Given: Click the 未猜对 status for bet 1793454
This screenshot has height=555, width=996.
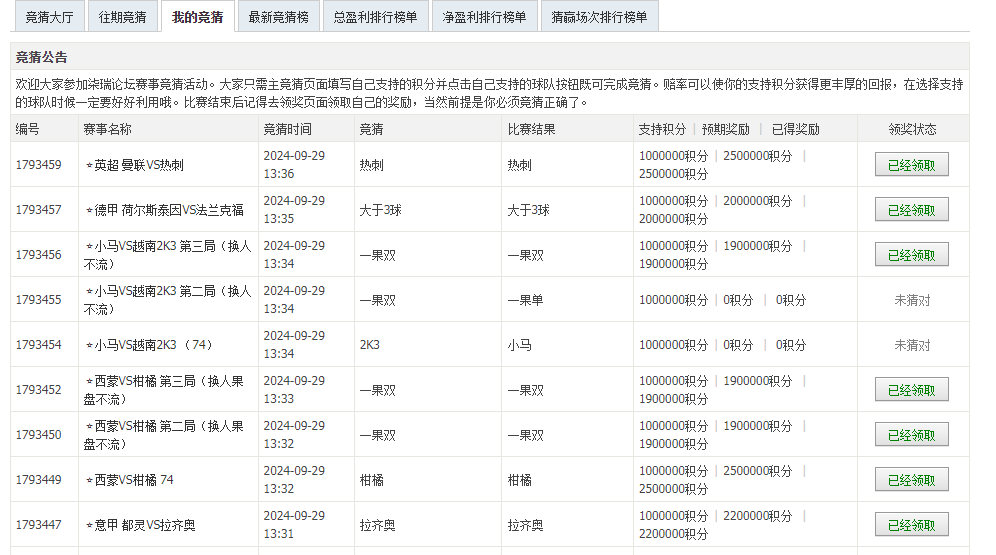Looking at the screenshot, I should [911, 345].
